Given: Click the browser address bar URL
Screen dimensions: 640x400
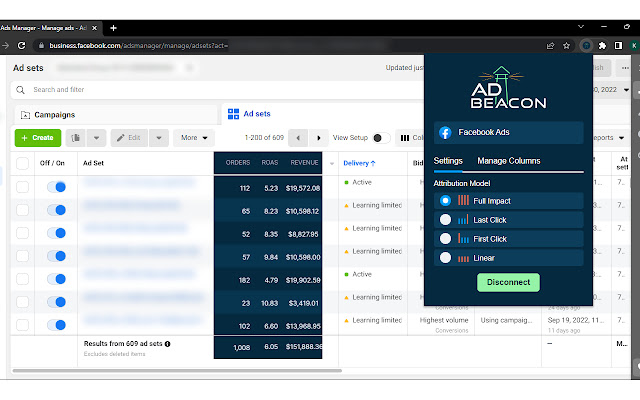Looking at the screenshot, I should 138,46.
